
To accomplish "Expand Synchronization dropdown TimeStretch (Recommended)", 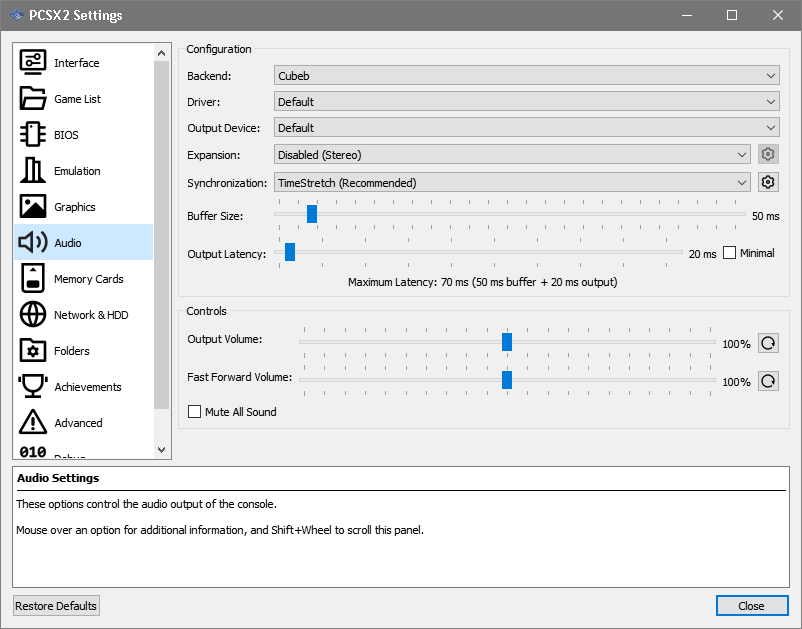I will click(512, 183).
